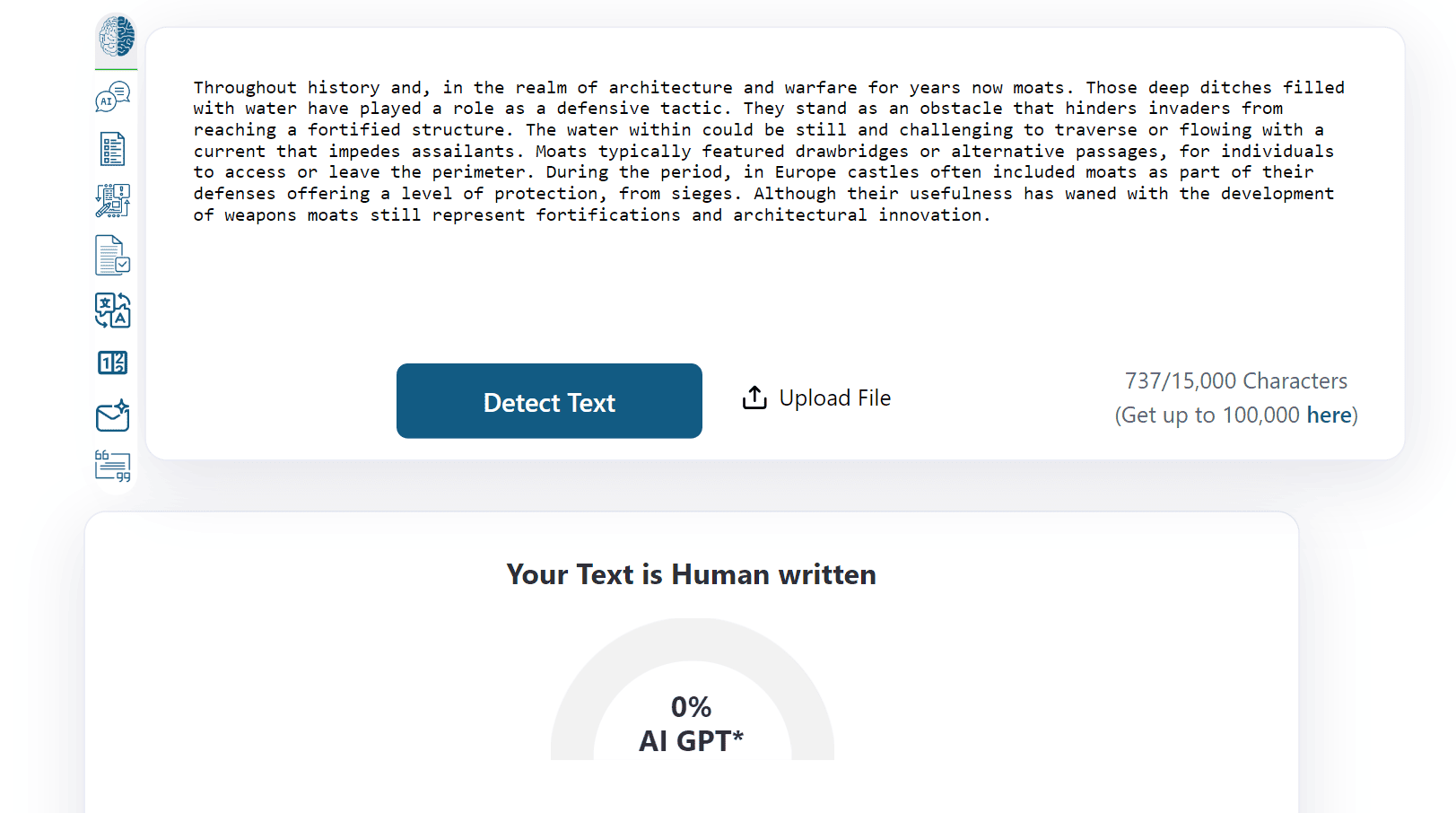Select the word counter numbers icon
This screenshot has height=813, width=1456.
113,363
